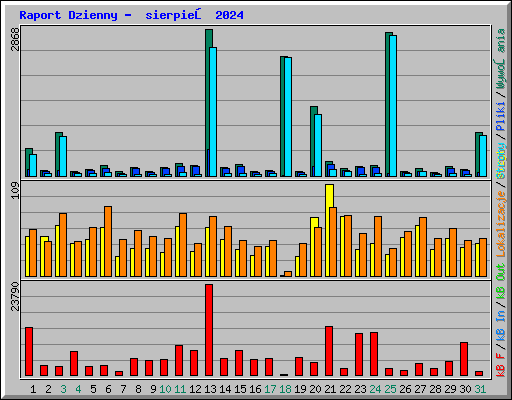The height and width of the screenshot is (400, 512).
Task: Click the day 24 label on the axis
Action: (375, 389)
